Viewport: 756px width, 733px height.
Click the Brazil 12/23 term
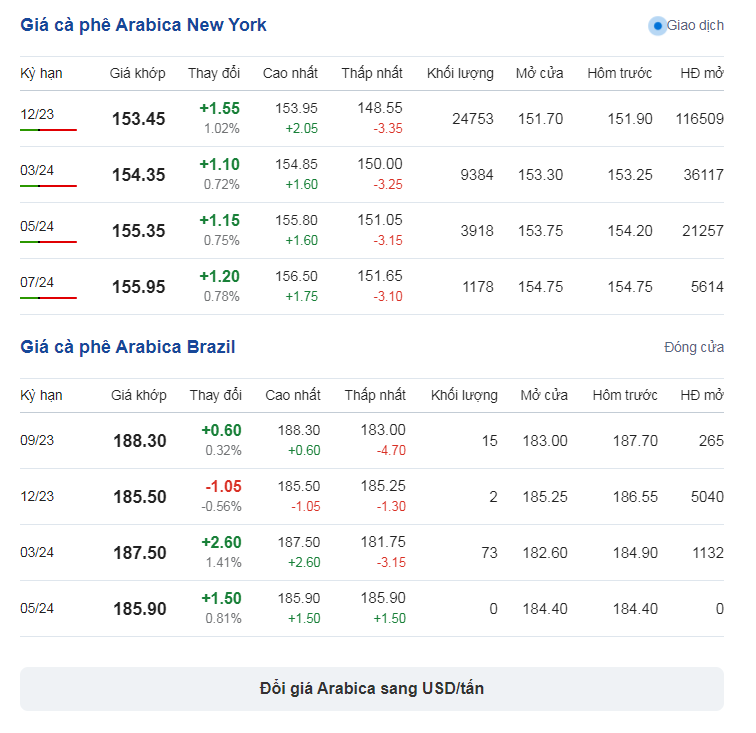(37, 496)
